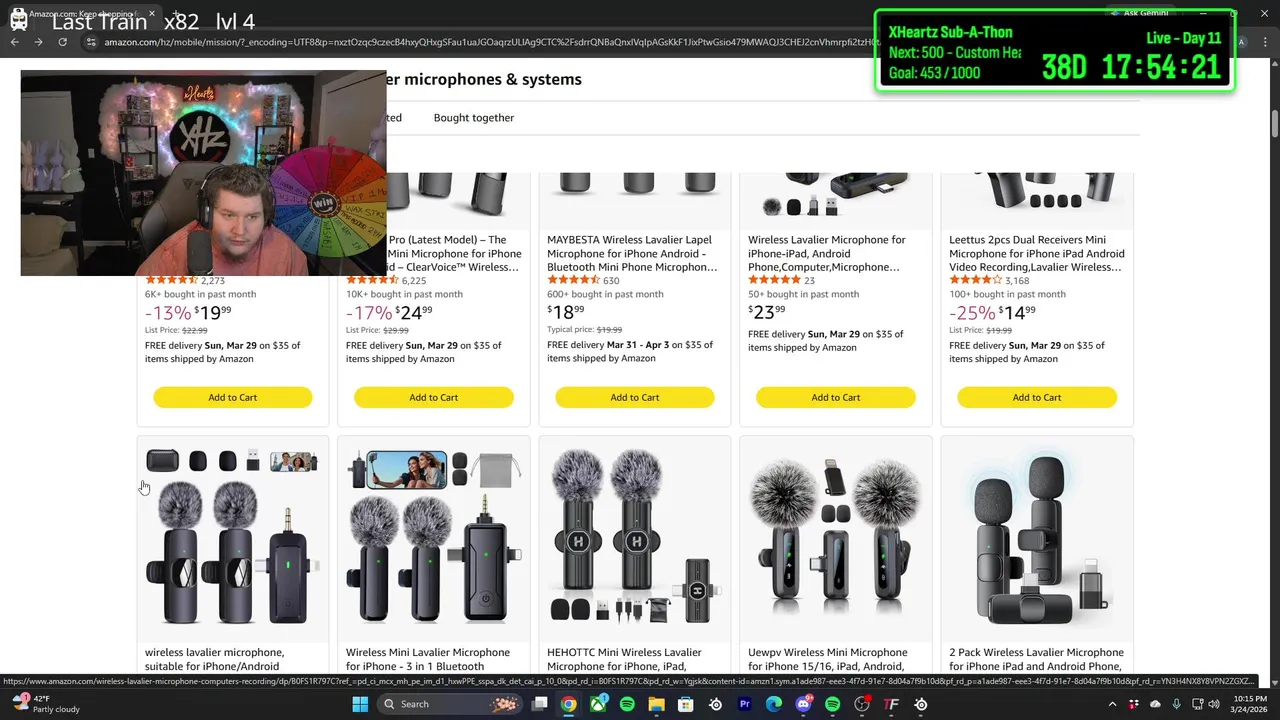1280x720 pixels.
Task: Open Pro (Latest Model) microphone title link
Action: (x=455, y=253)
